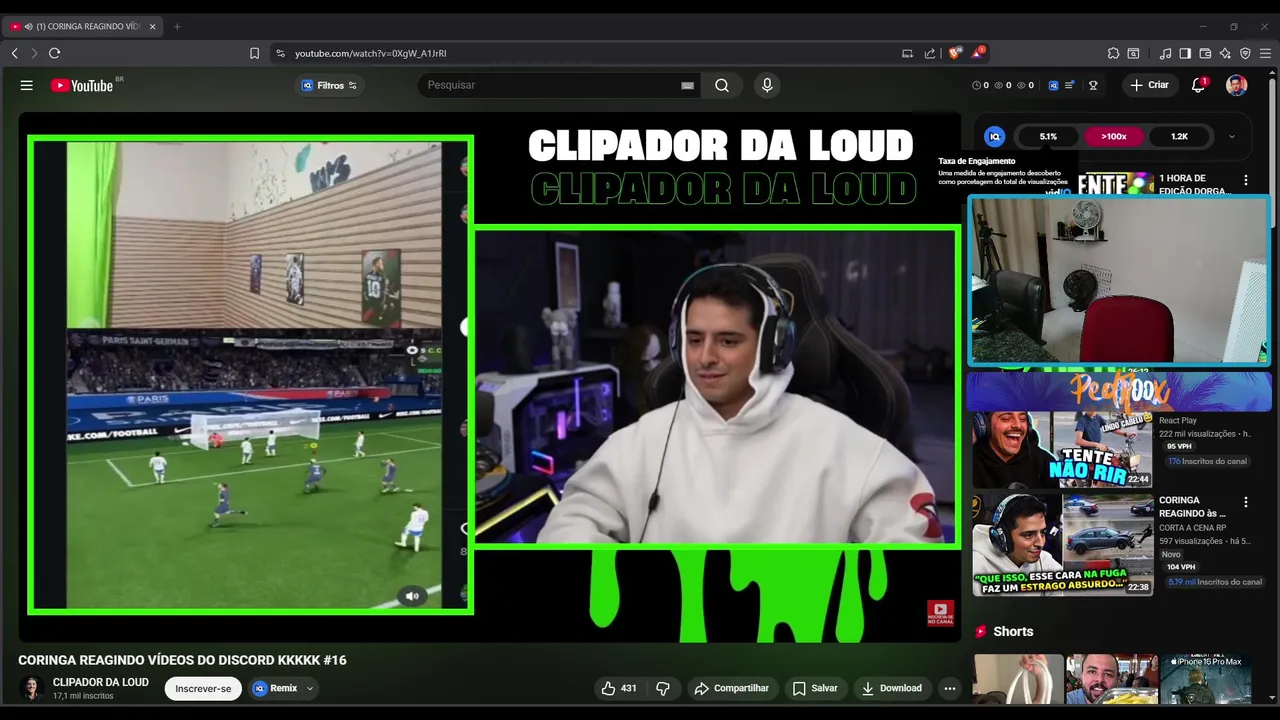The image size is (1280, 720).
Task: Toggle mute on the embedded clip
Action: [x=411, y=596]
